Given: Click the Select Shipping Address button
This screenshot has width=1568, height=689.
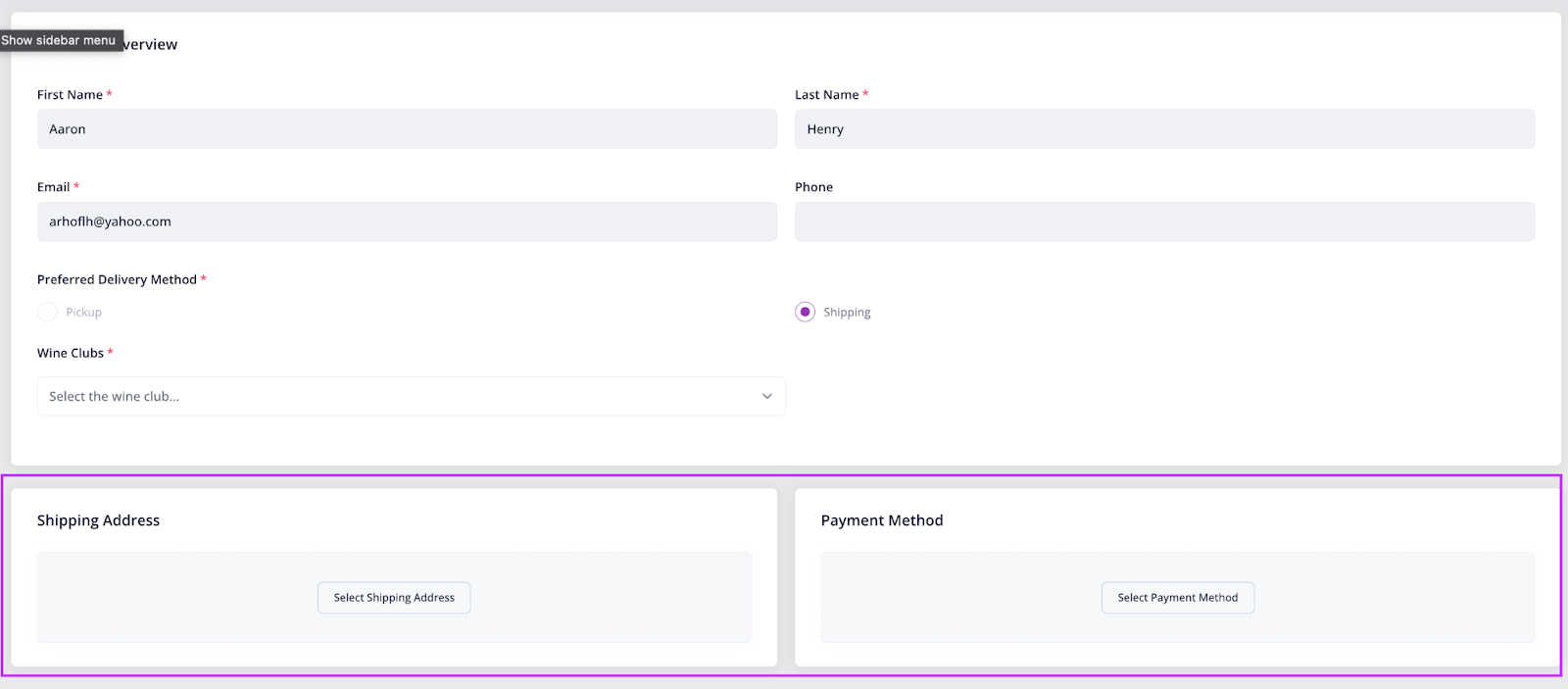Looking at the screenshot, I should click(x=394, y=598).
